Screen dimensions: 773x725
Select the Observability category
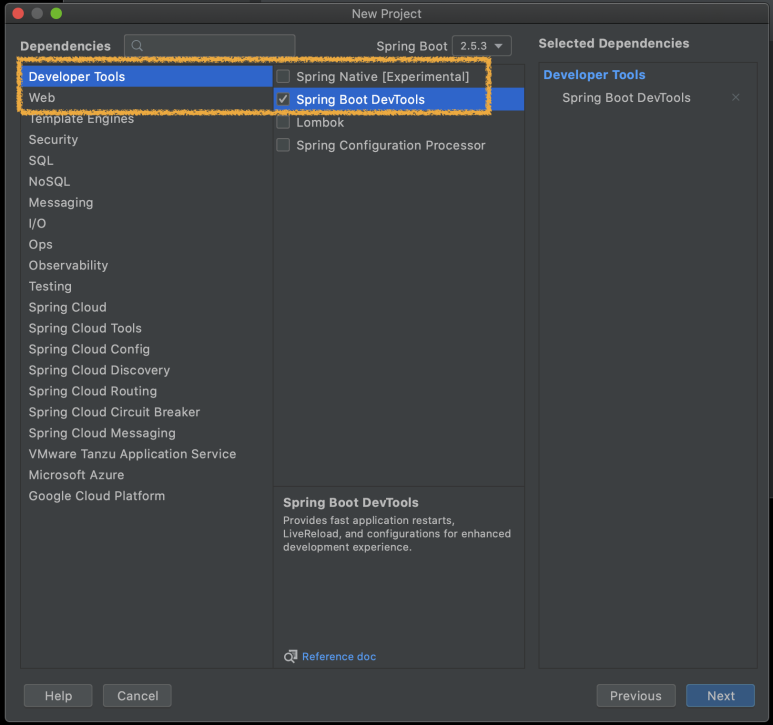(146, 265)
